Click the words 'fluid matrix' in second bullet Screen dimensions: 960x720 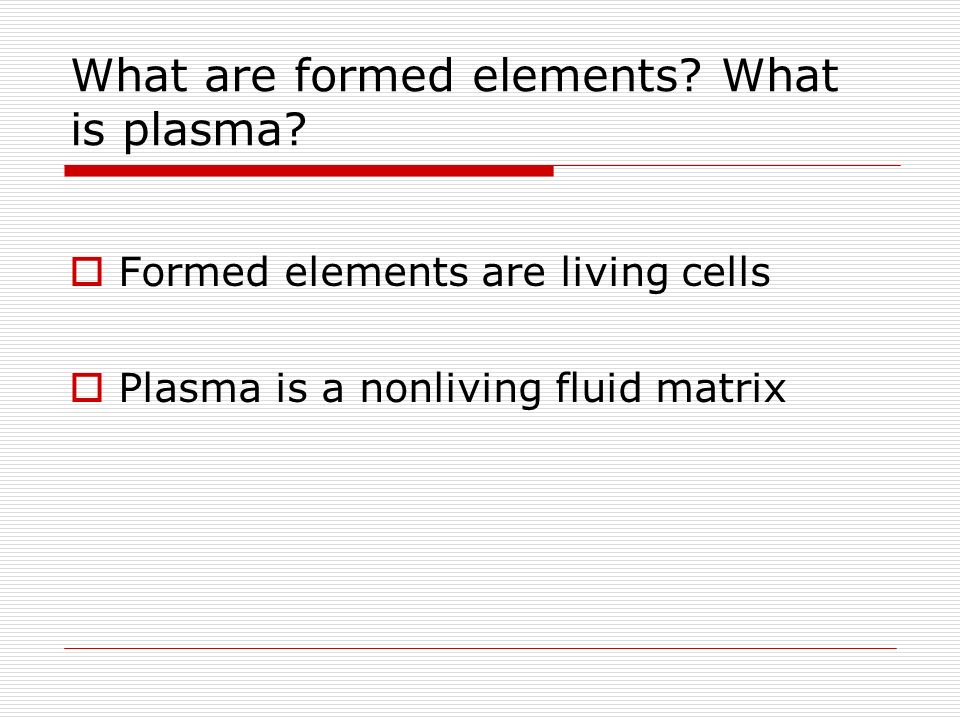click(671, 388)
